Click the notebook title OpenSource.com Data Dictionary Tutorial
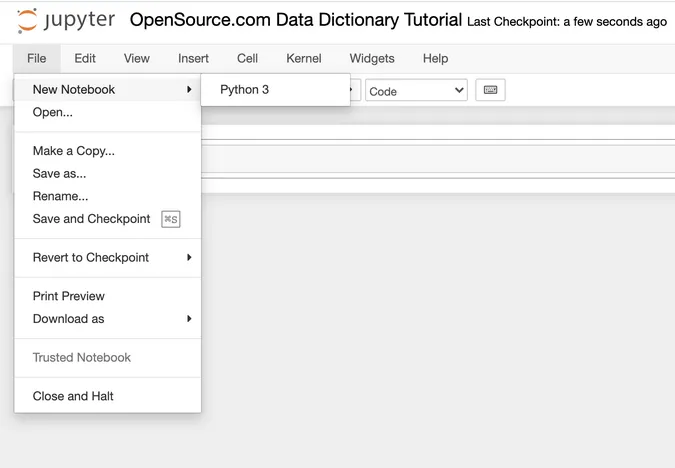The height and width of the screenshot is (468, 675). coord(296,20)
